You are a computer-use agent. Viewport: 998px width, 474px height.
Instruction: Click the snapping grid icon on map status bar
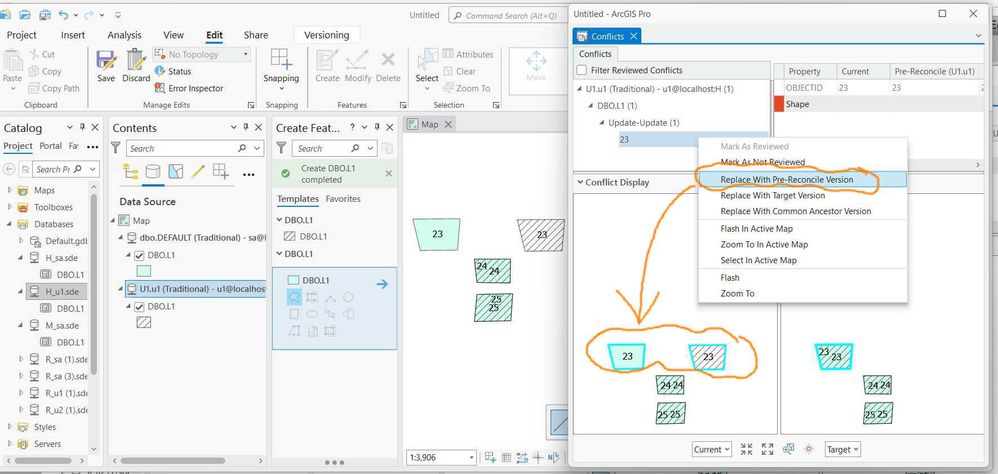[x=491, y=457]
